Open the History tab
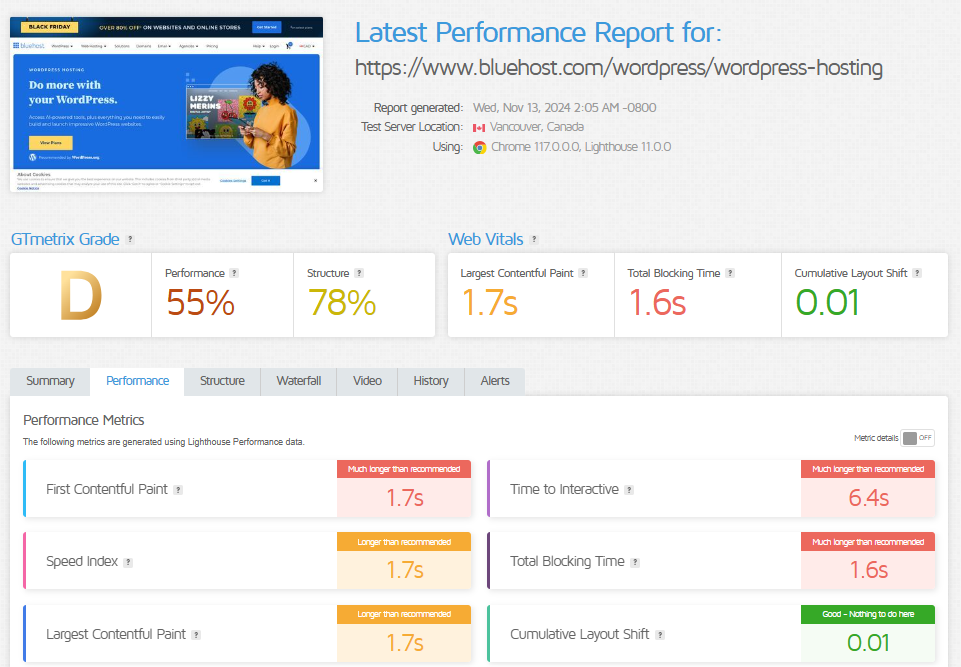The image size is (961, 667). pos(431,381)
